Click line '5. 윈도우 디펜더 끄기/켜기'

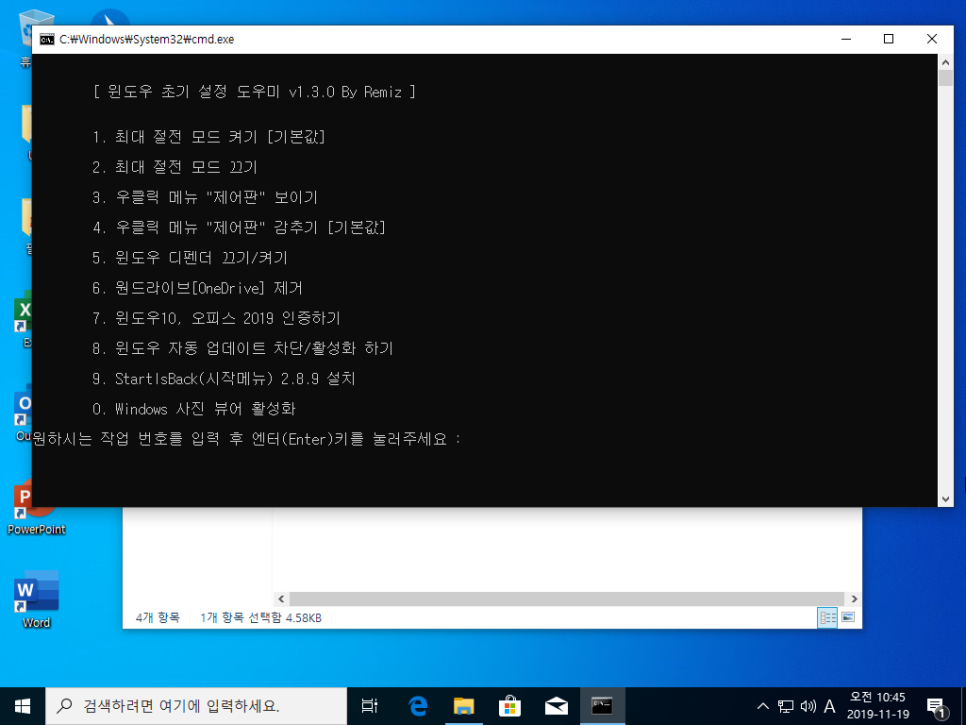pyautogui.click(x=190, y=257)
